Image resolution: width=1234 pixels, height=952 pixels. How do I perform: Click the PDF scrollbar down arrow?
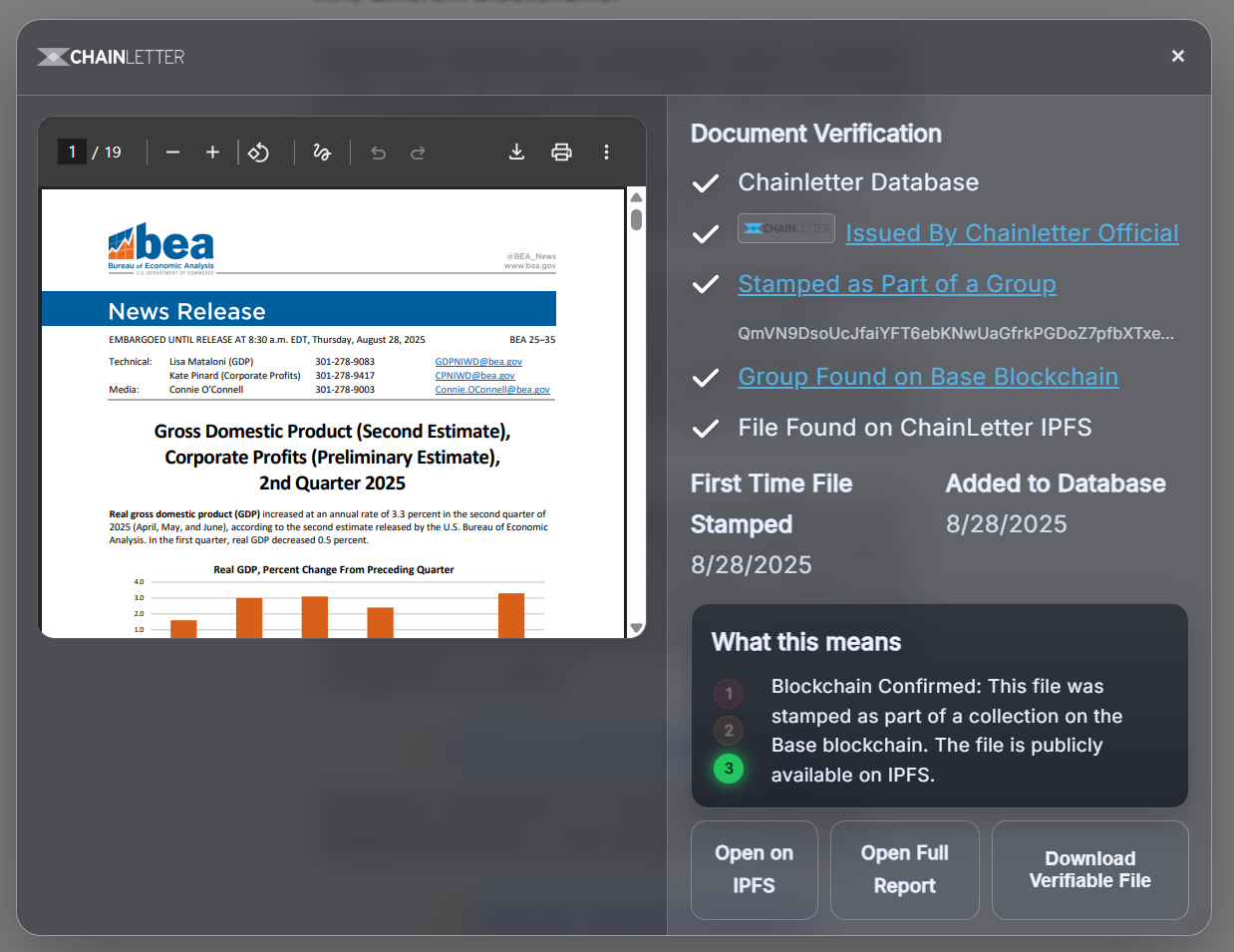636,628
